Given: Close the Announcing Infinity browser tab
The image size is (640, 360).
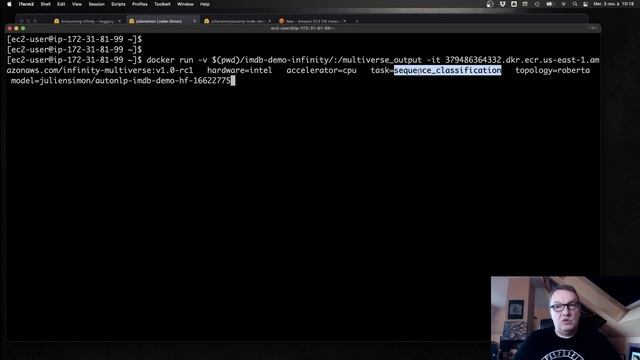Looking at the screenshot, I should (119, 21).
